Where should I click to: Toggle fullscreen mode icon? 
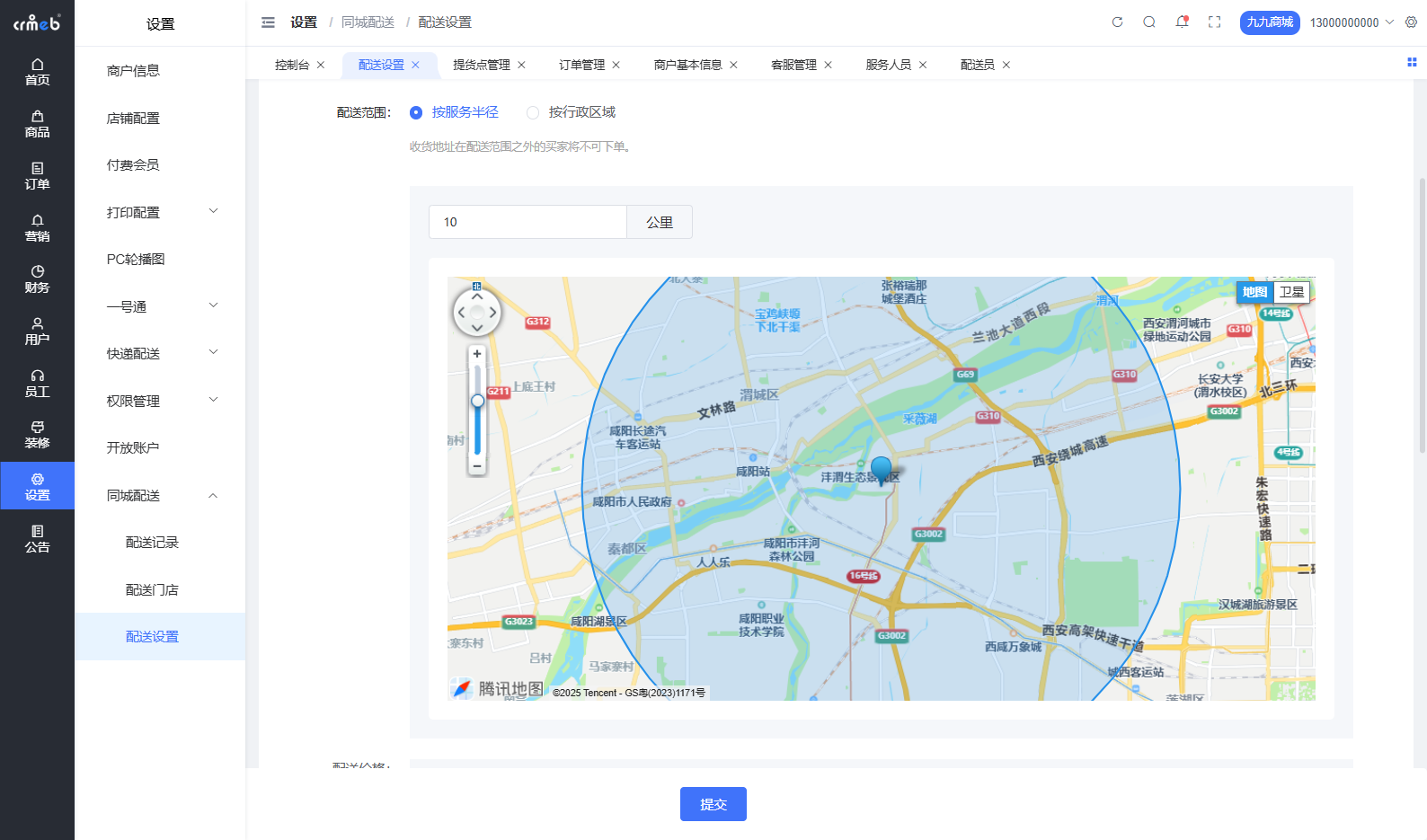coord(1214,22)
